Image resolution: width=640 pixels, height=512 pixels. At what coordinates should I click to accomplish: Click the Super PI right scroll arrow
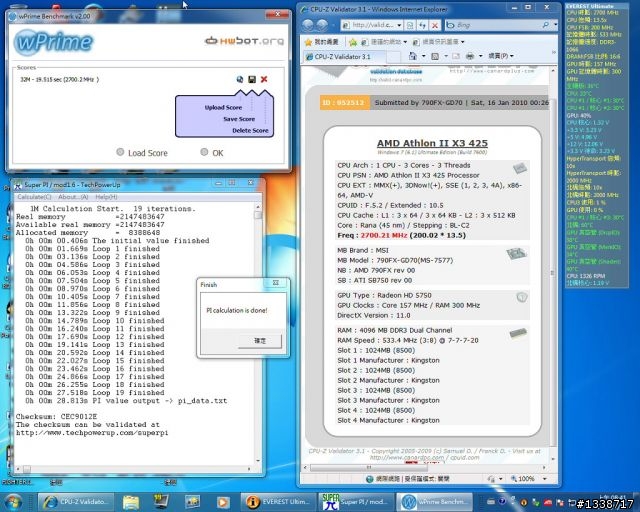pyautogui.click(x=249, y=469)
